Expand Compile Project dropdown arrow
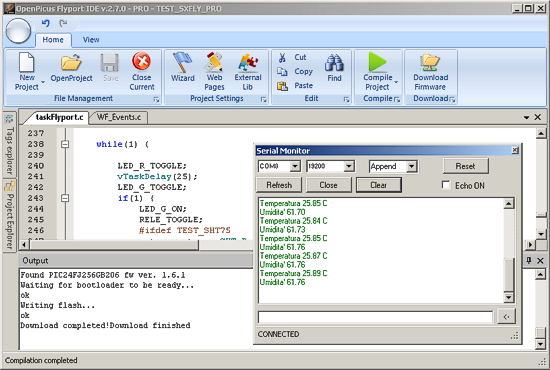 tap(396, 82)
